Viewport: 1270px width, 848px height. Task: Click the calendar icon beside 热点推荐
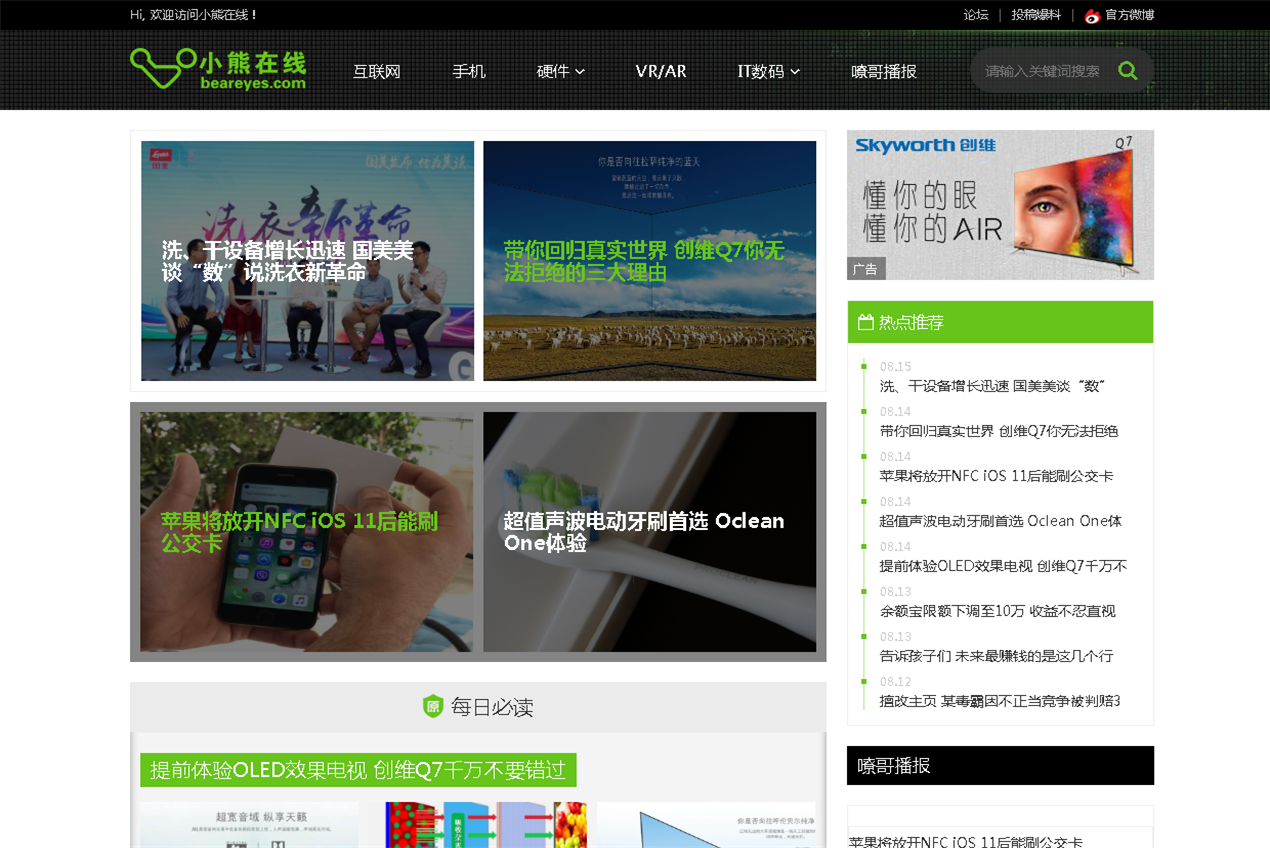(866, 322)
